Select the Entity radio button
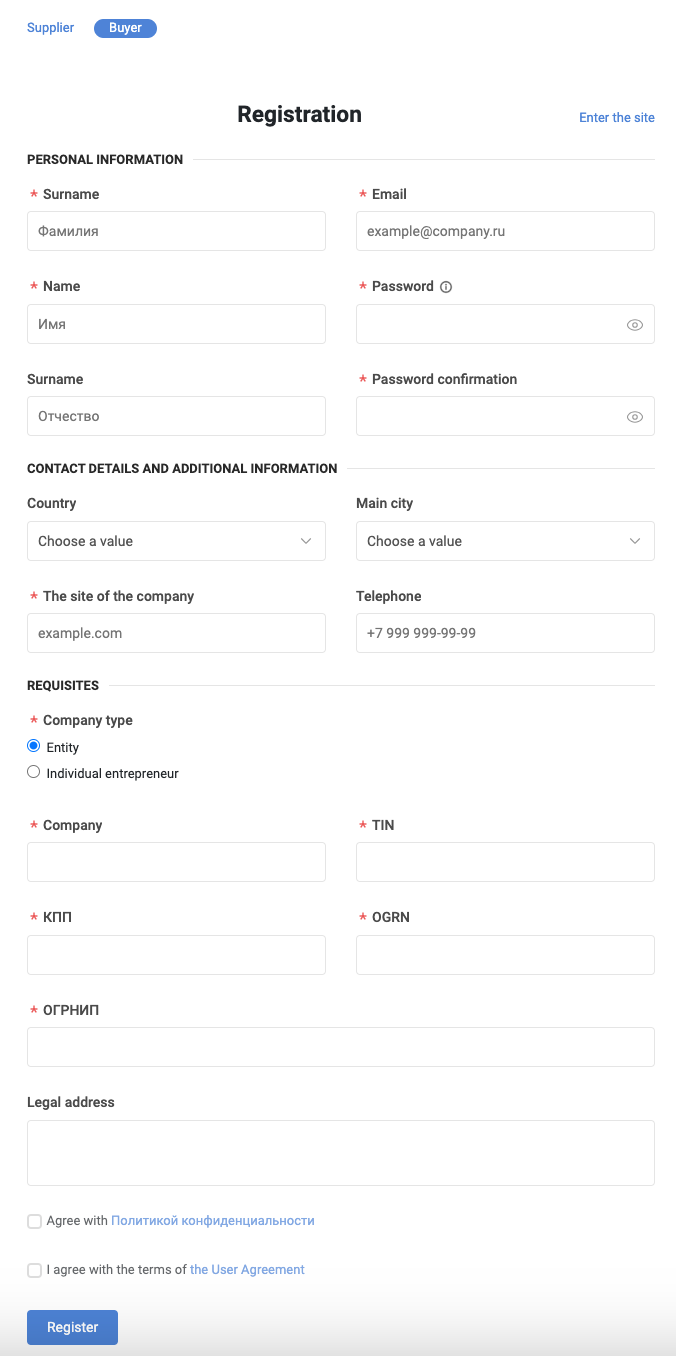 pos(34,746)
